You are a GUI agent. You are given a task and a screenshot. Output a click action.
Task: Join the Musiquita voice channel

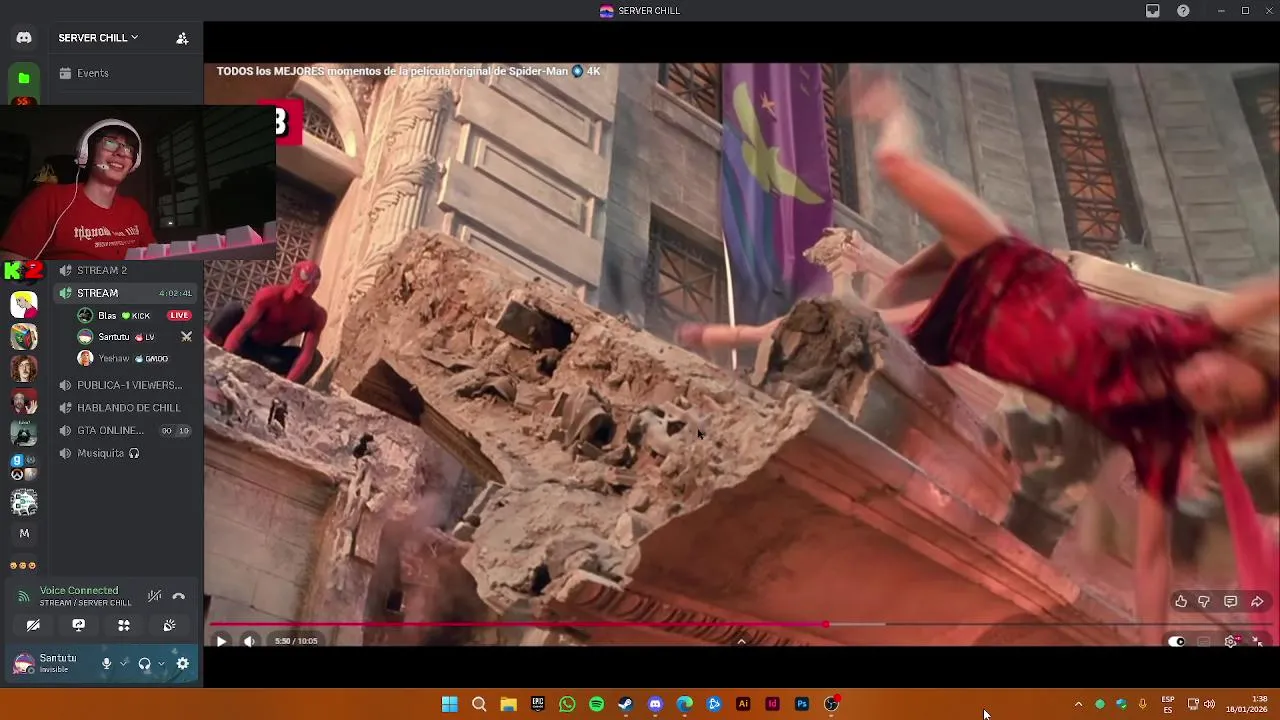point(125,453)
